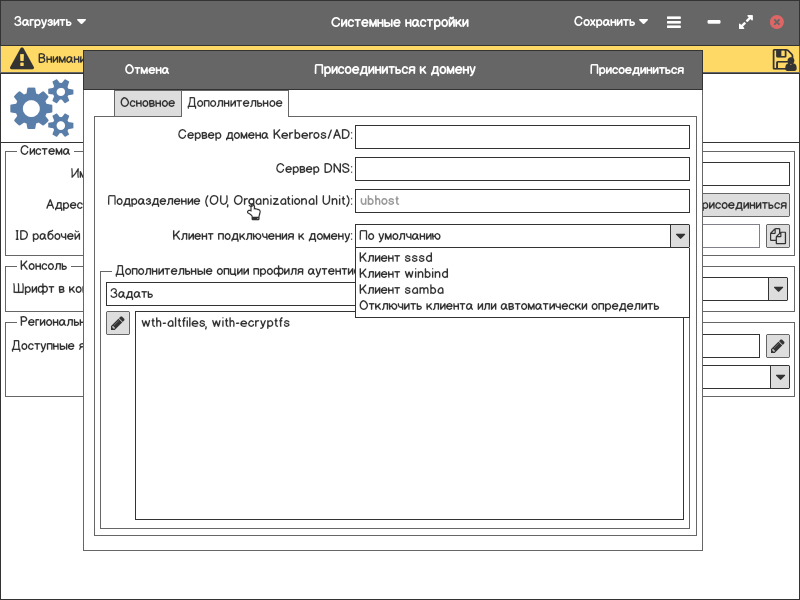Pick Клиент samba in dropdown list

[x=401, y=290]
